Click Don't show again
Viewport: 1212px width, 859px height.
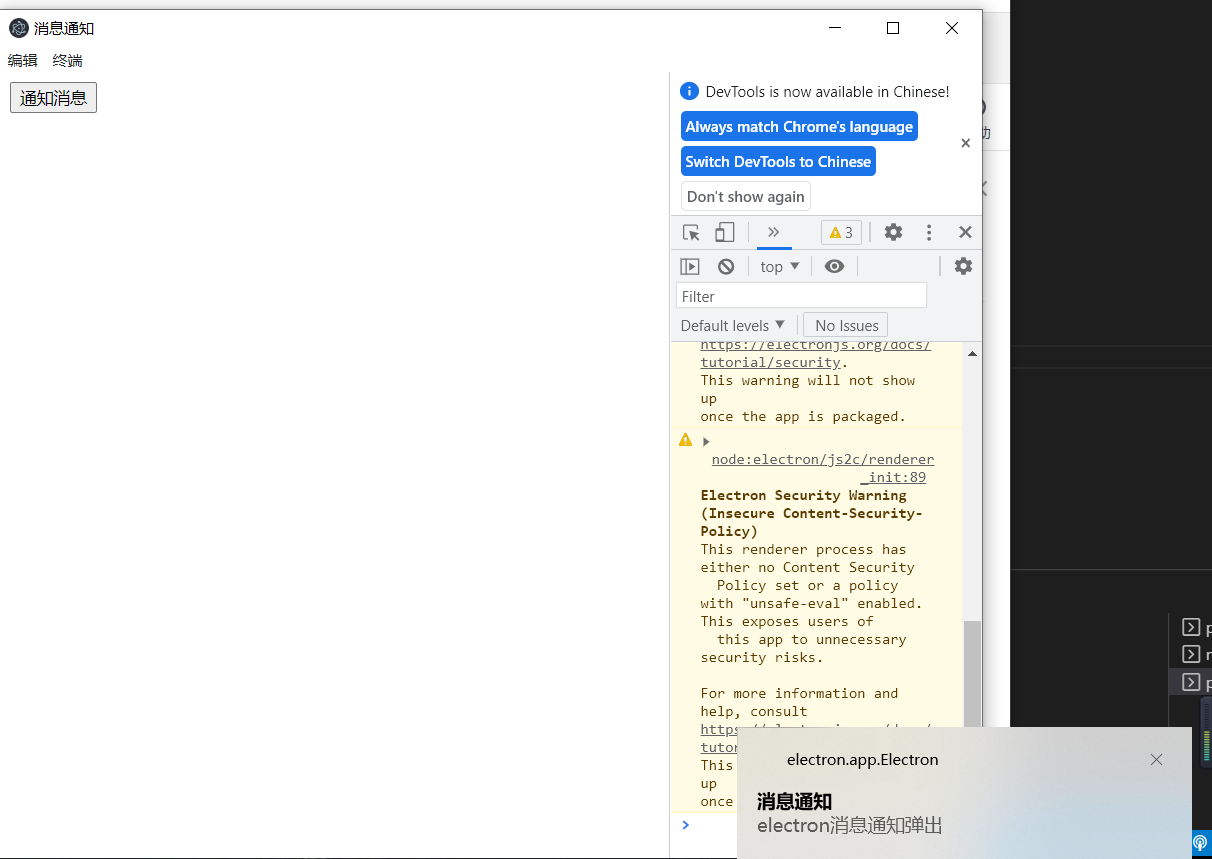[745, 196]
